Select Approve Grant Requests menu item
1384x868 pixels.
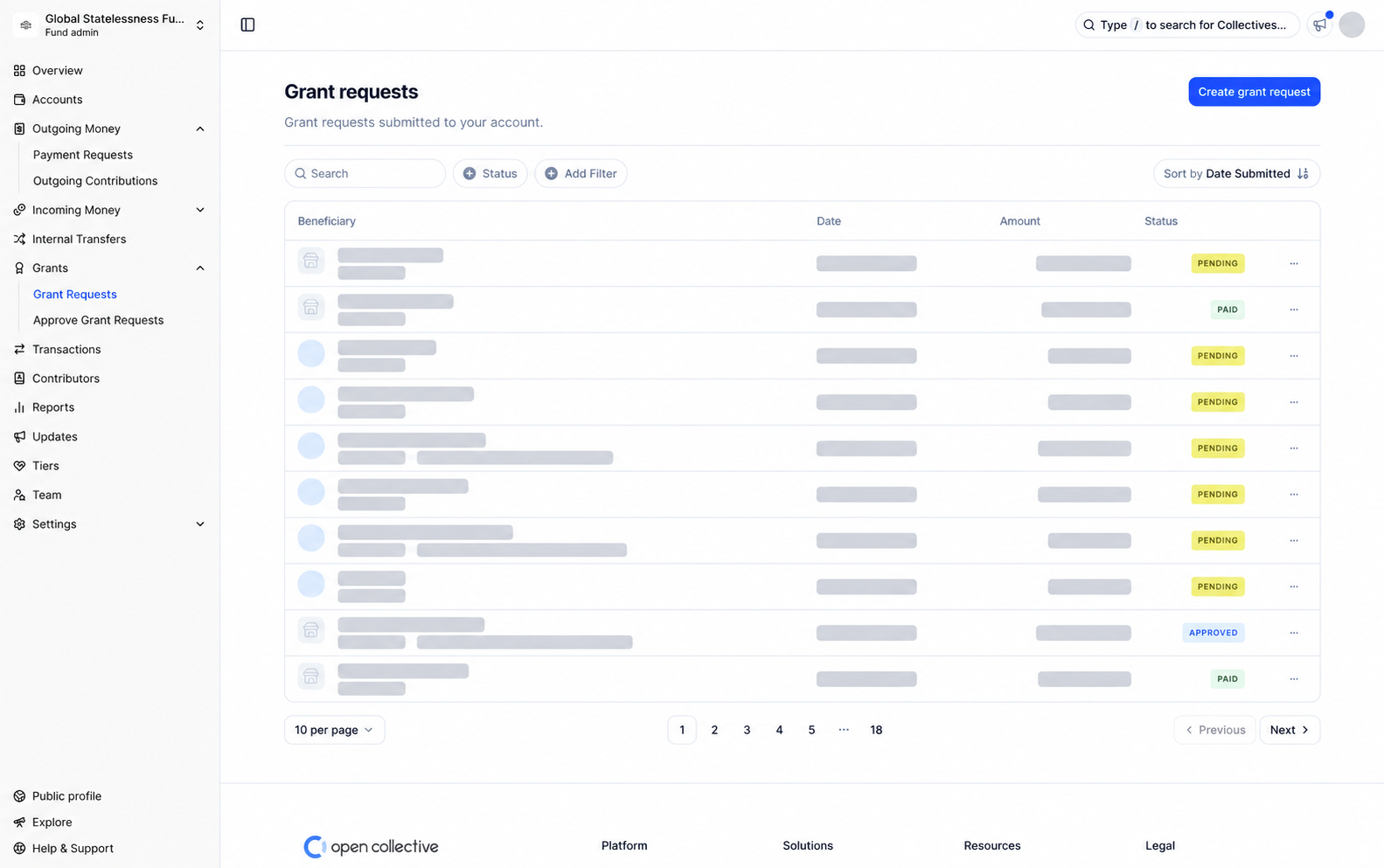click(98, 320)
